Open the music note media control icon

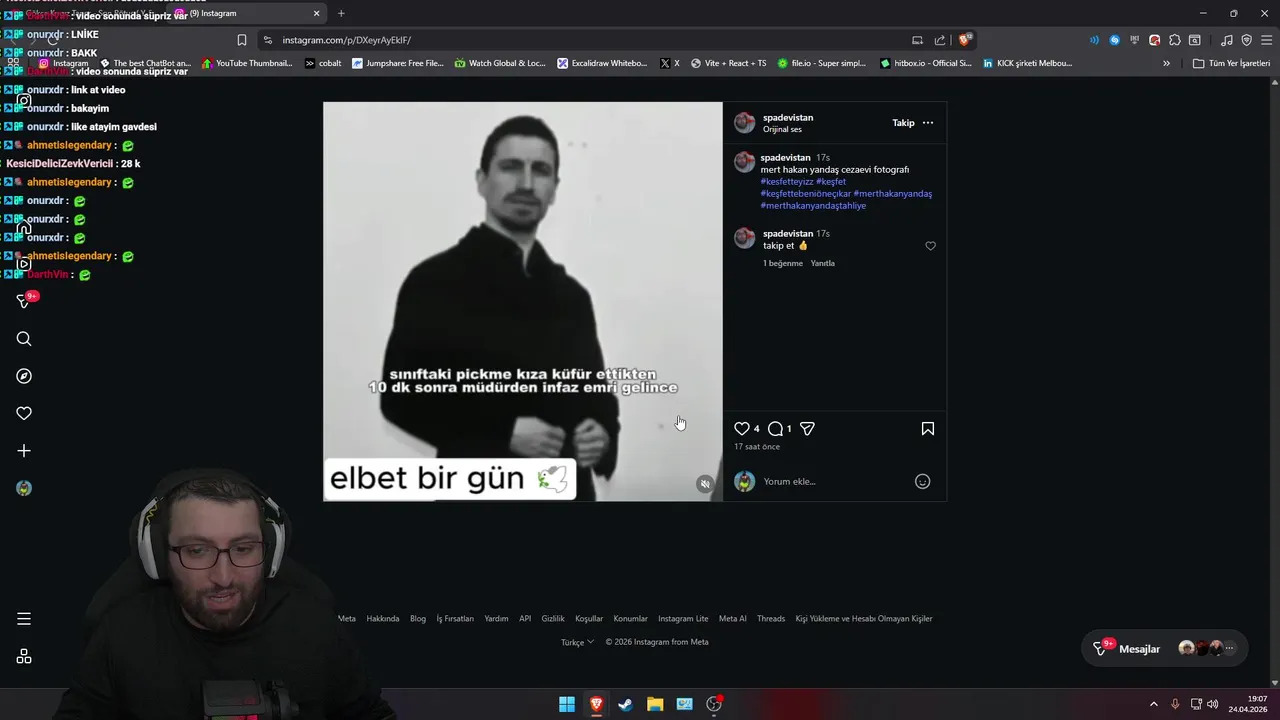1227,40
